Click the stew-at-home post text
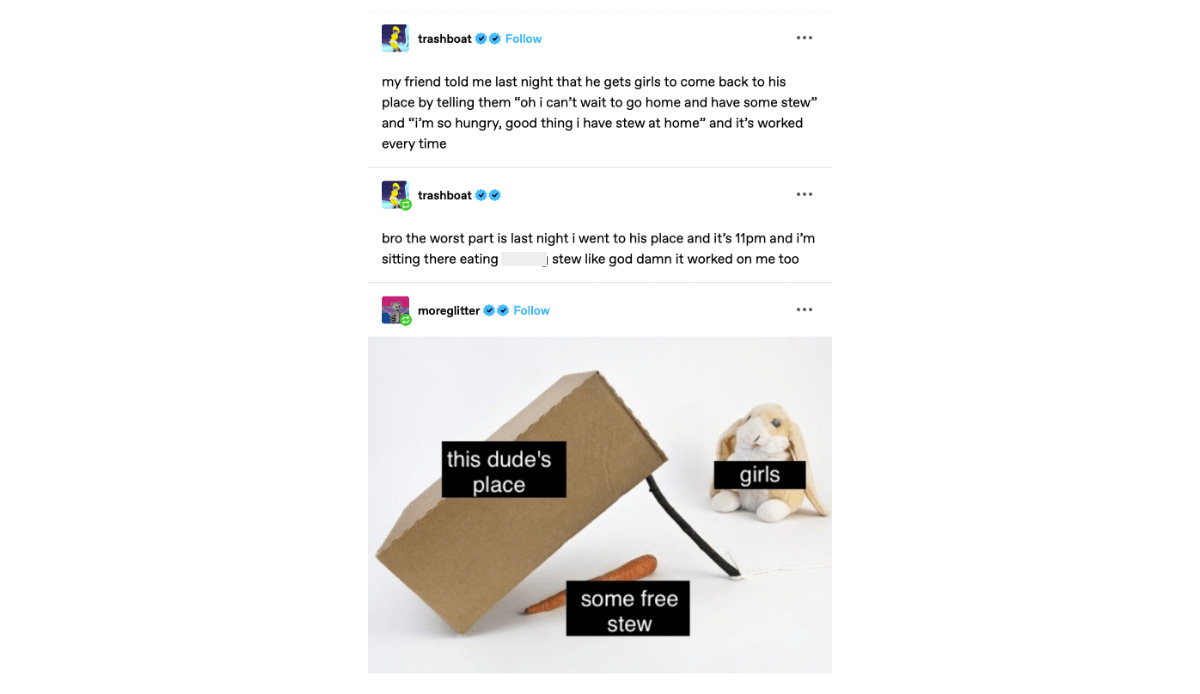The image size is (1200, 694). [593, 113]
